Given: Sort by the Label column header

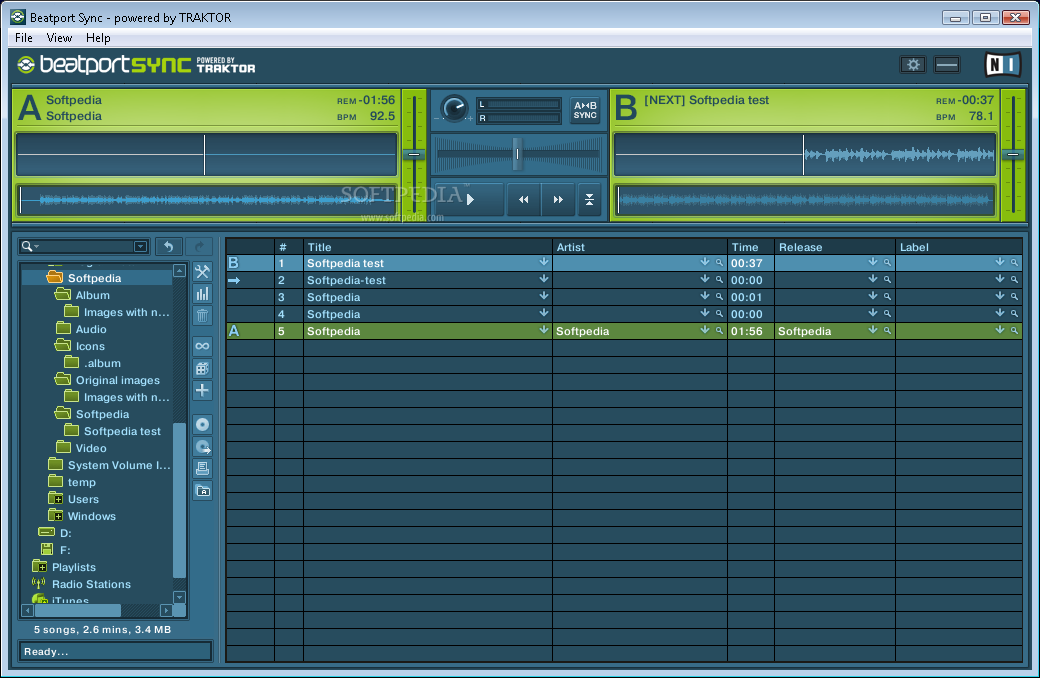Looking at the screenshot, I should 958,247.
